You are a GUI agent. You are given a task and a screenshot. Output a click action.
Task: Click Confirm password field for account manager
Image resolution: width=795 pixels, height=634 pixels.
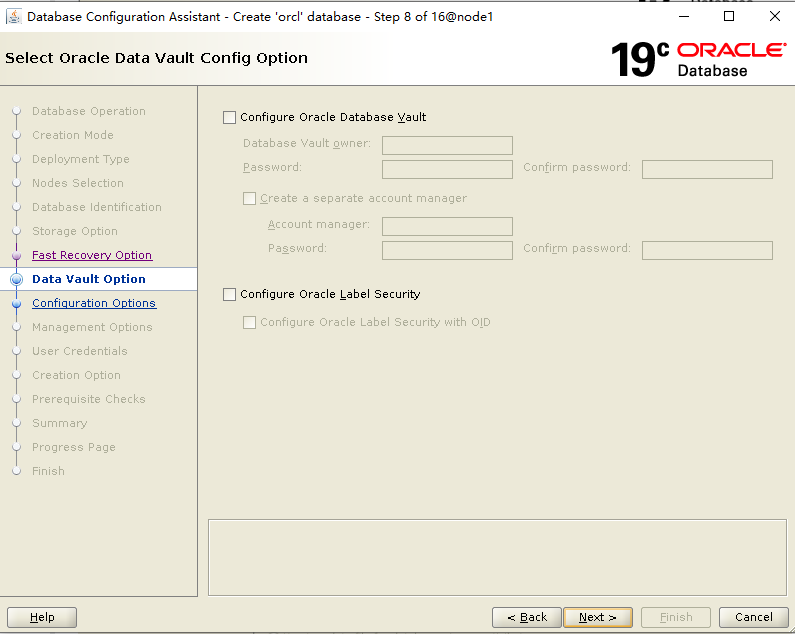click(x=707, y=251)
